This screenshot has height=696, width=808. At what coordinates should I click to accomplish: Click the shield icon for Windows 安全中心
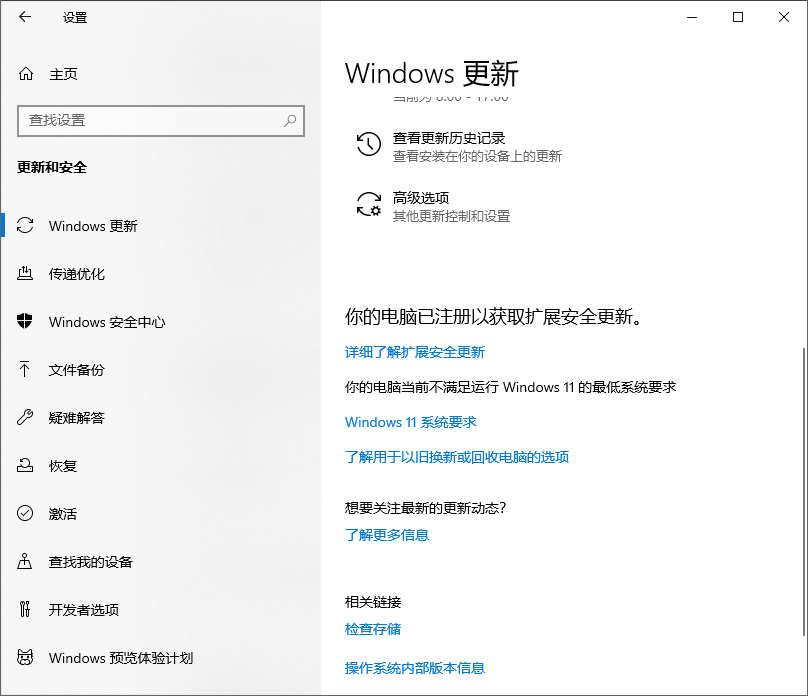pos(25,321)
